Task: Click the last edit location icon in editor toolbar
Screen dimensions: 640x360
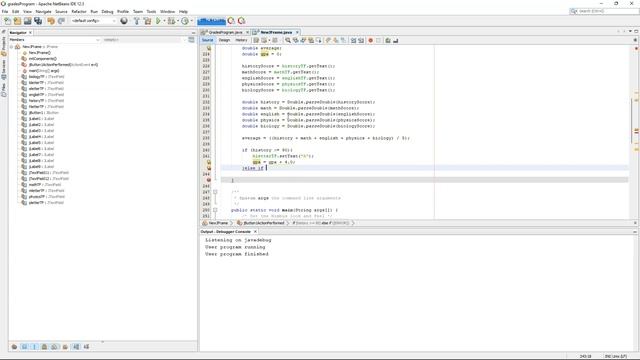Action: click(x=256, y=40)
